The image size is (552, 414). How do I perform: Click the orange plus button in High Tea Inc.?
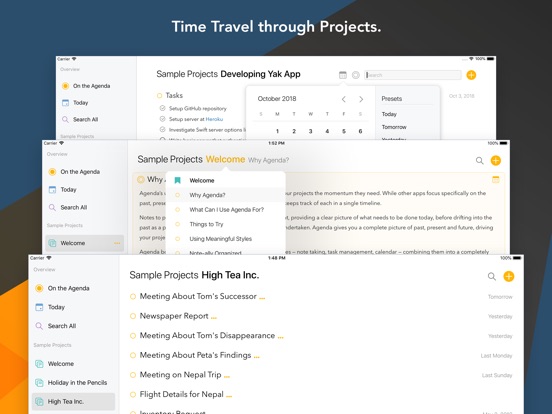(x=509, y=276)
